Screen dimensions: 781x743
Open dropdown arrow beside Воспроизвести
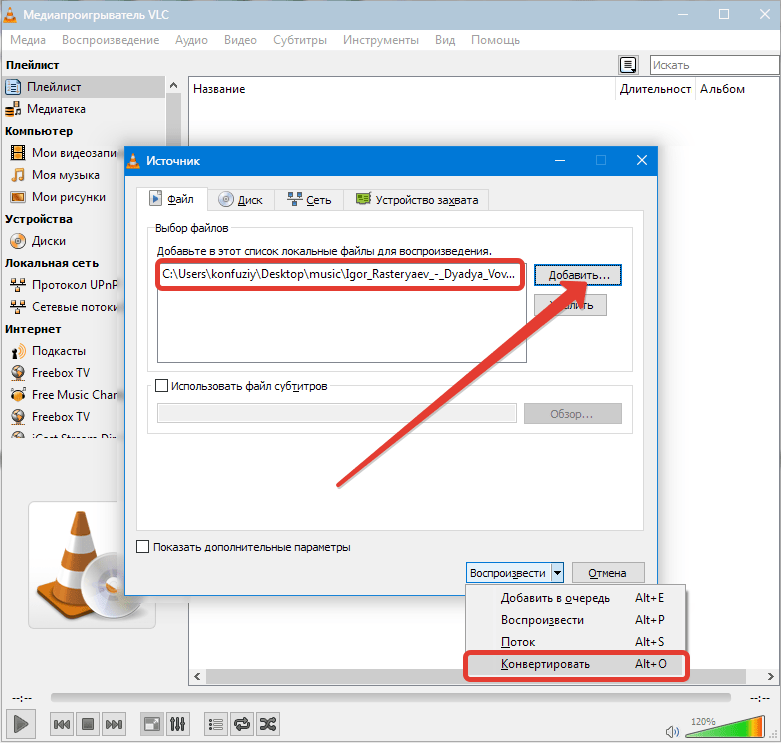click(557, 573)
